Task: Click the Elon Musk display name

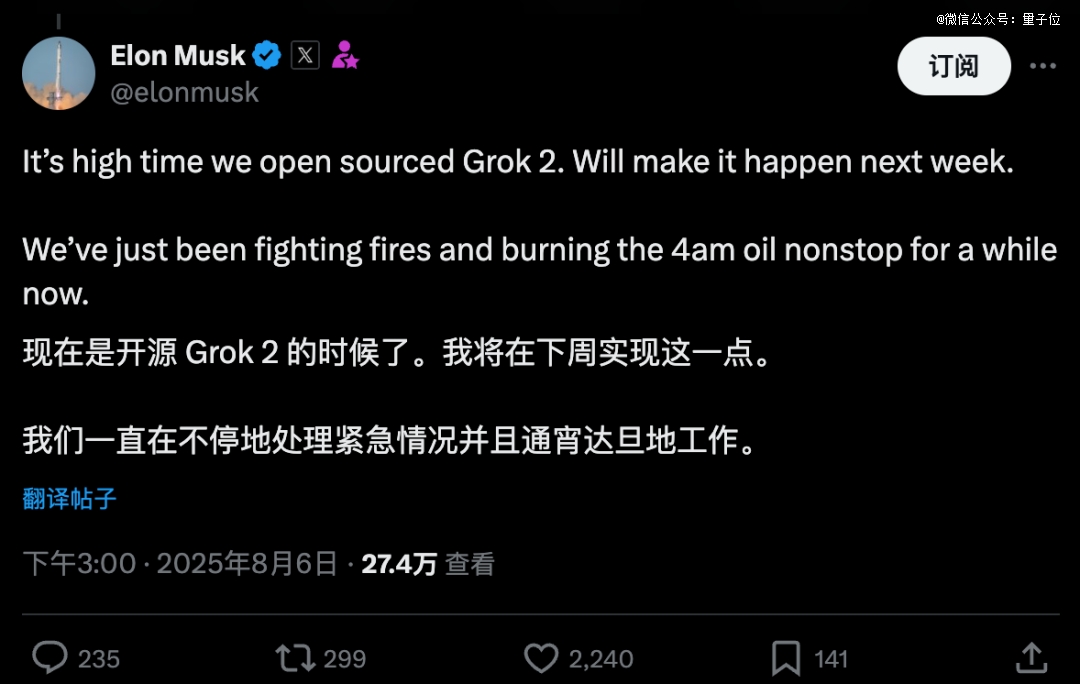Action: (x=178, y=55)
